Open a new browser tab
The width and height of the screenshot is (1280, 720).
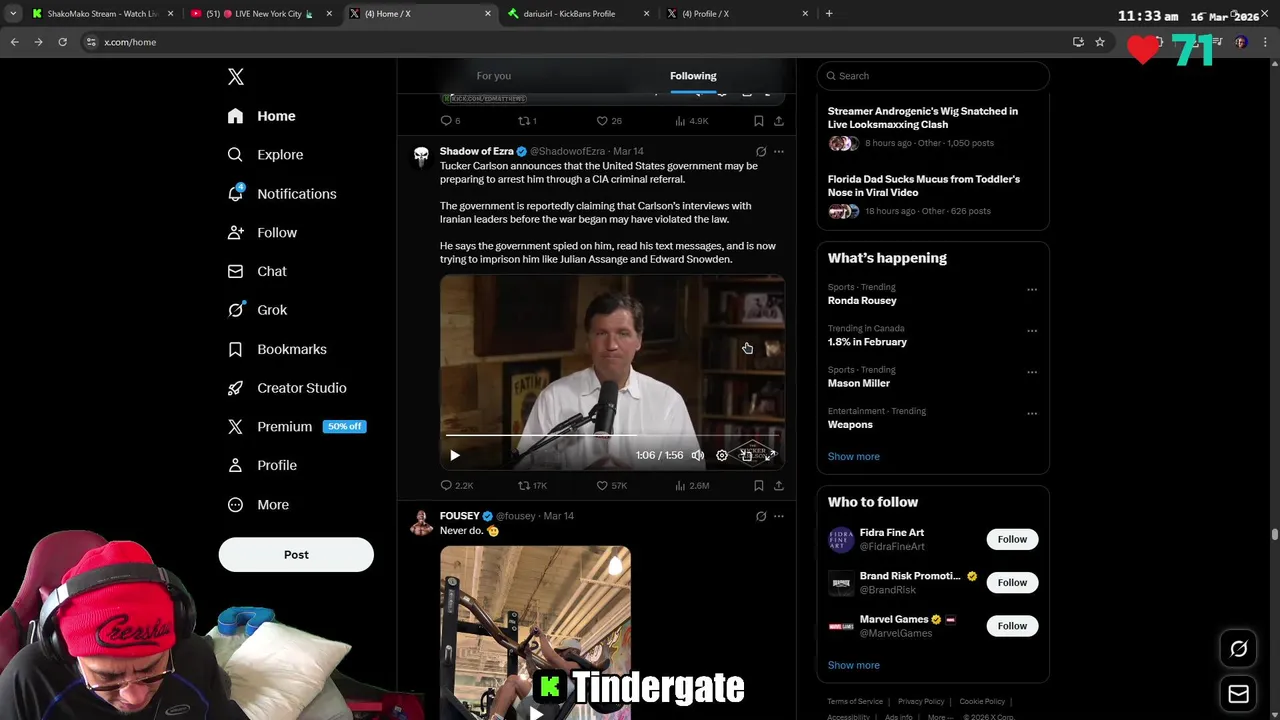[829, 14]
